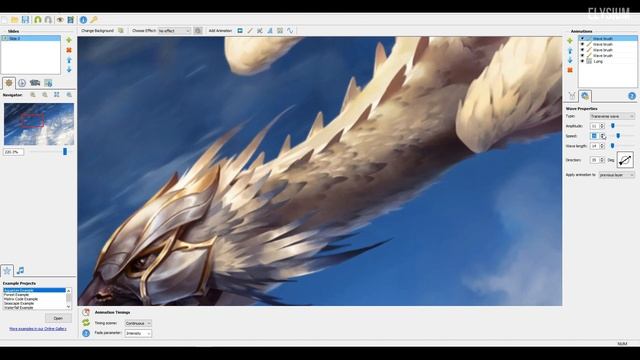Switch to the first animation properties tab

pos(572,96)
